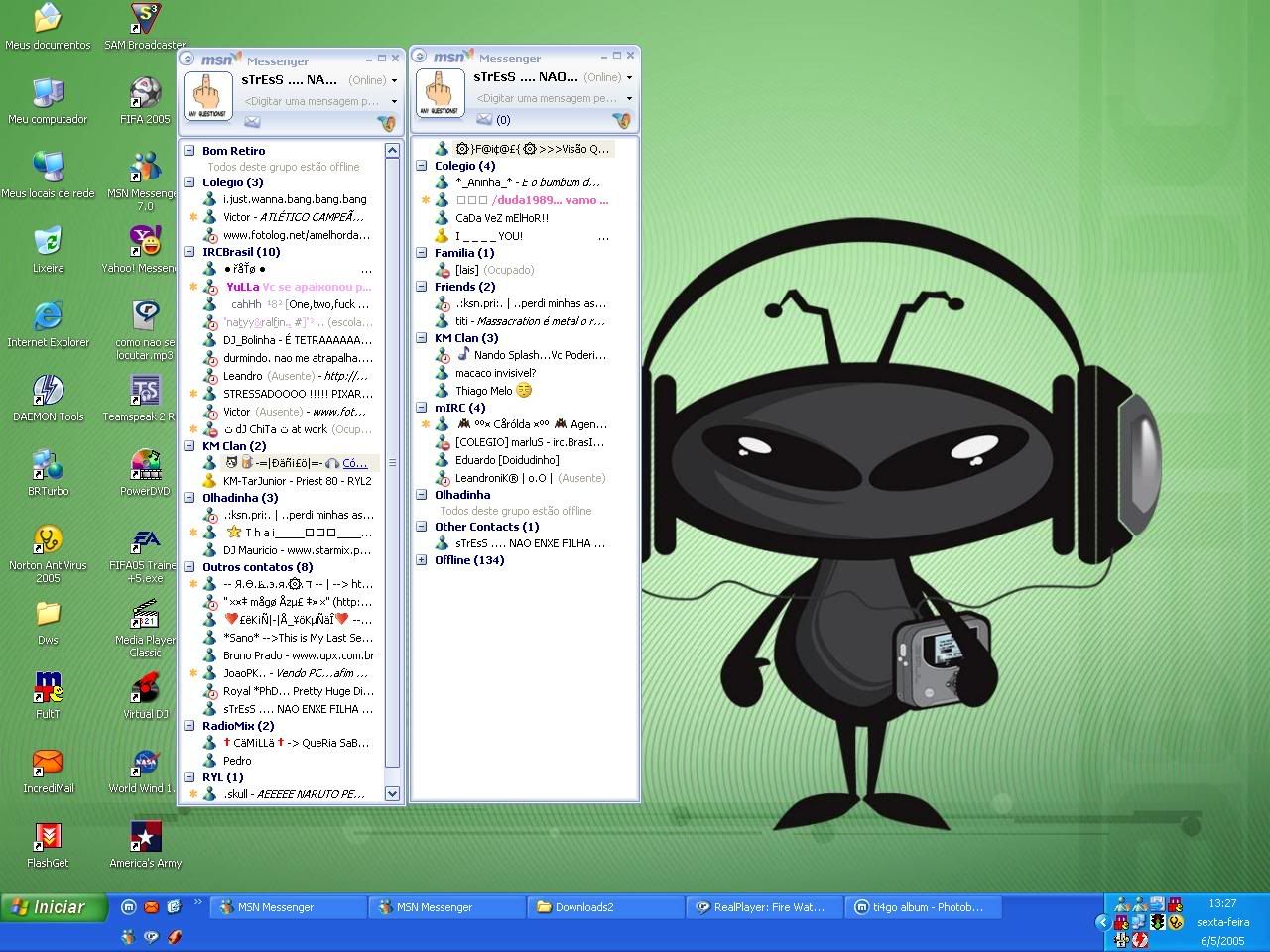Click the mail envelope icon in left Messenger window
Screen dimensions: 1270x952
coord(252,122)
